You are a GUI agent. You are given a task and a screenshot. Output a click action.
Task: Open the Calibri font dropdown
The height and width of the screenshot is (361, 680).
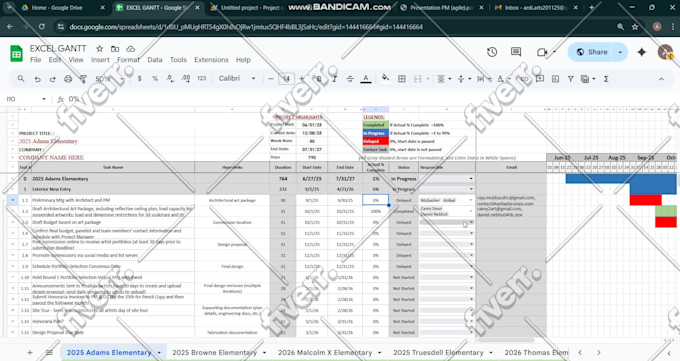point(237,79)
